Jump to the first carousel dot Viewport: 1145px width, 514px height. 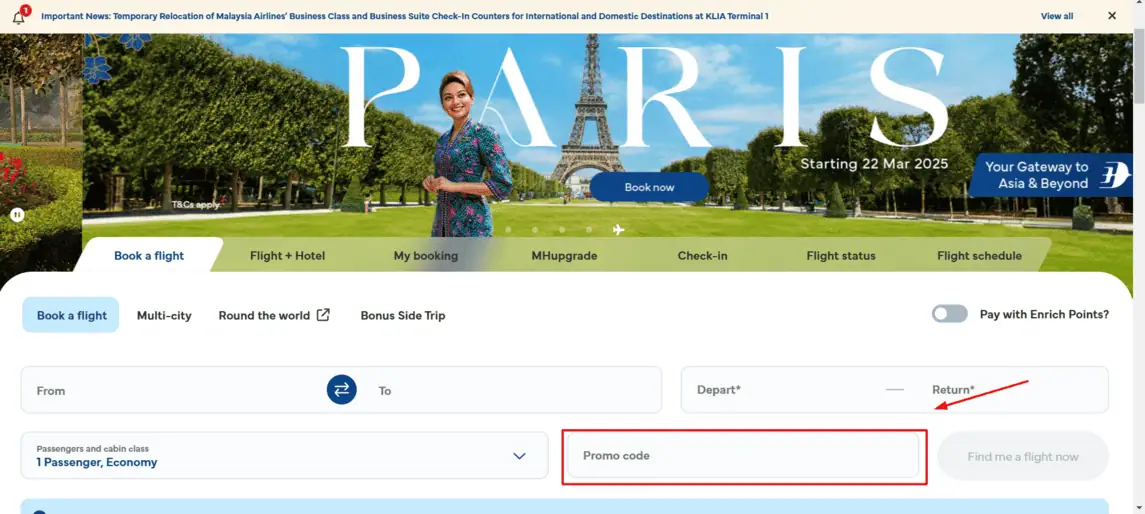(508, 230)
